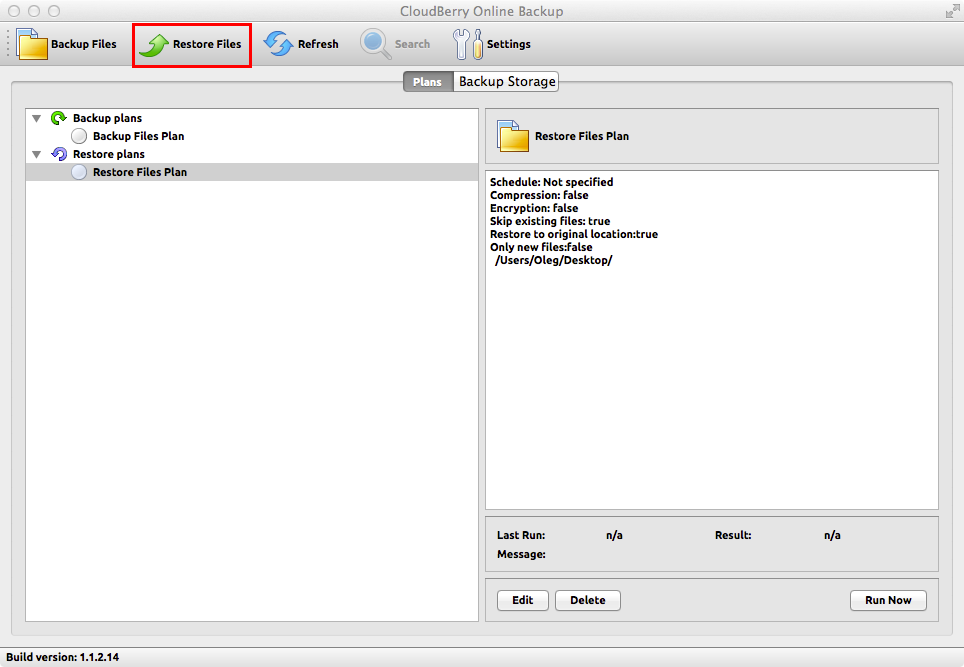Click the purple Restore plans icon
The height and width of the screenshot is (667, 964).
[58, 154]
